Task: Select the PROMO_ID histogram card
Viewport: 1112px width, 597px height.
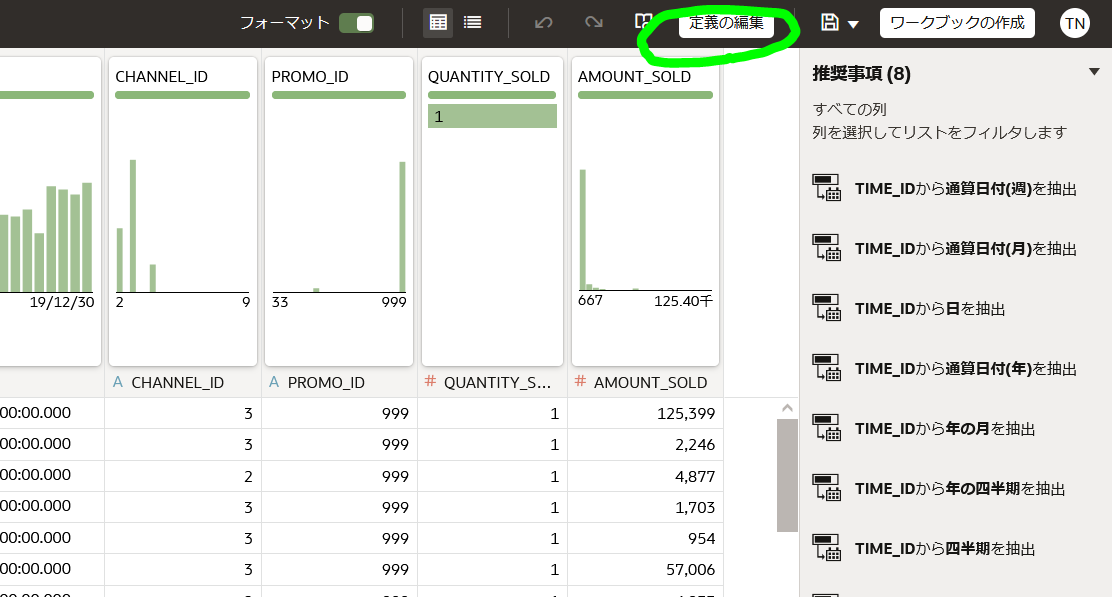Action: click(x=339, y=211)
